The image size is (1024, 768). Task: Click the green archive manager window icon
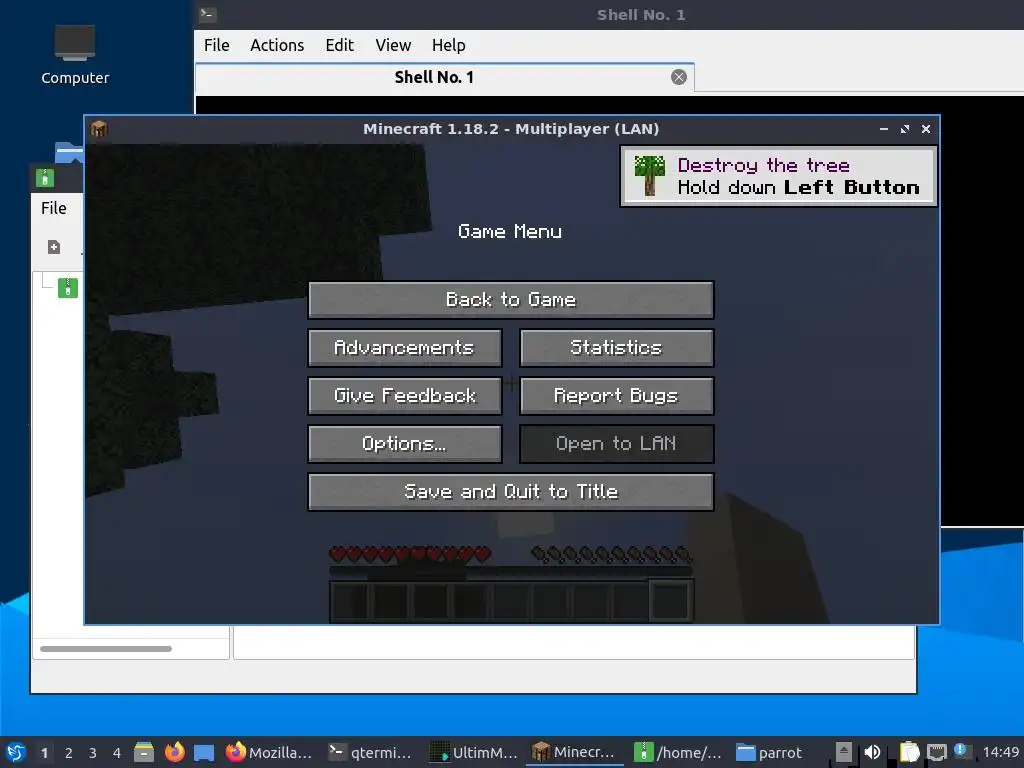pyautogui.click(x=45, y=178)
